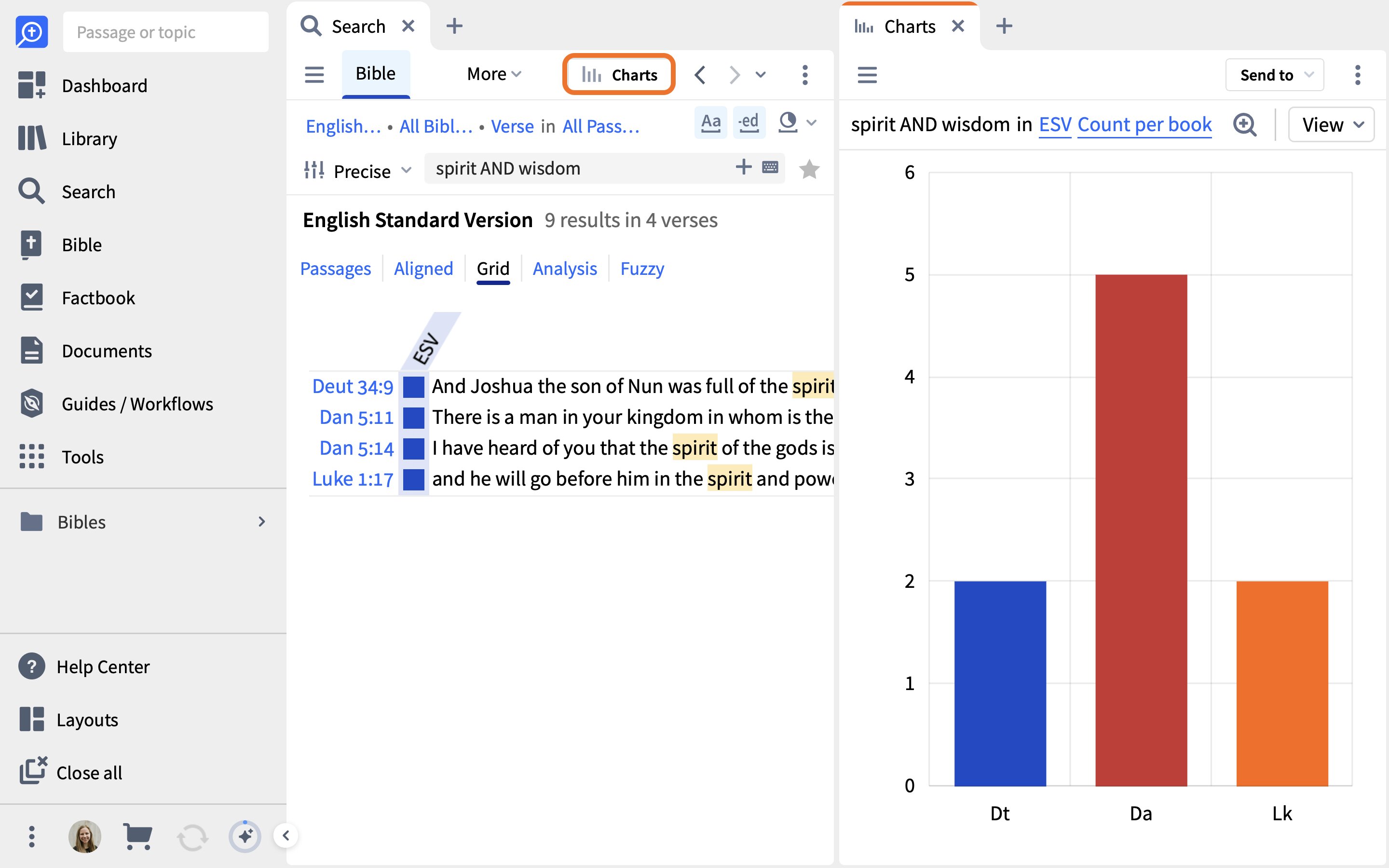Switch to the Aligned results view
Viewport: 1389px width, 868px height.
pyautogui.click(x=423, y=268)
